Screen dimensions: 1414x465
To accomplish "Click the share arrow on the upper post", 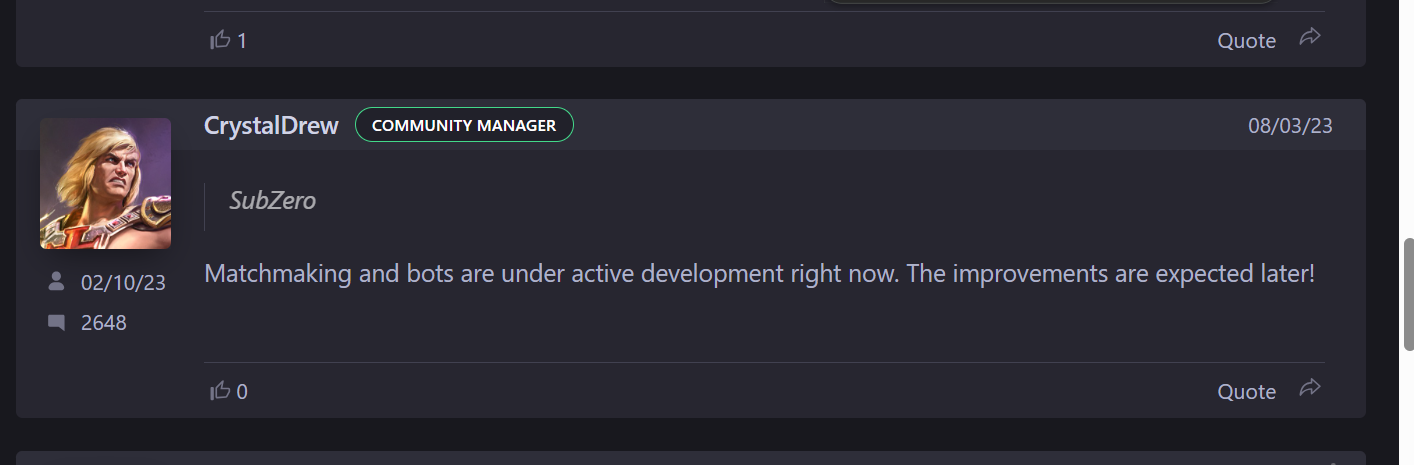I will pyautogui.click(x=1310, y=37).
